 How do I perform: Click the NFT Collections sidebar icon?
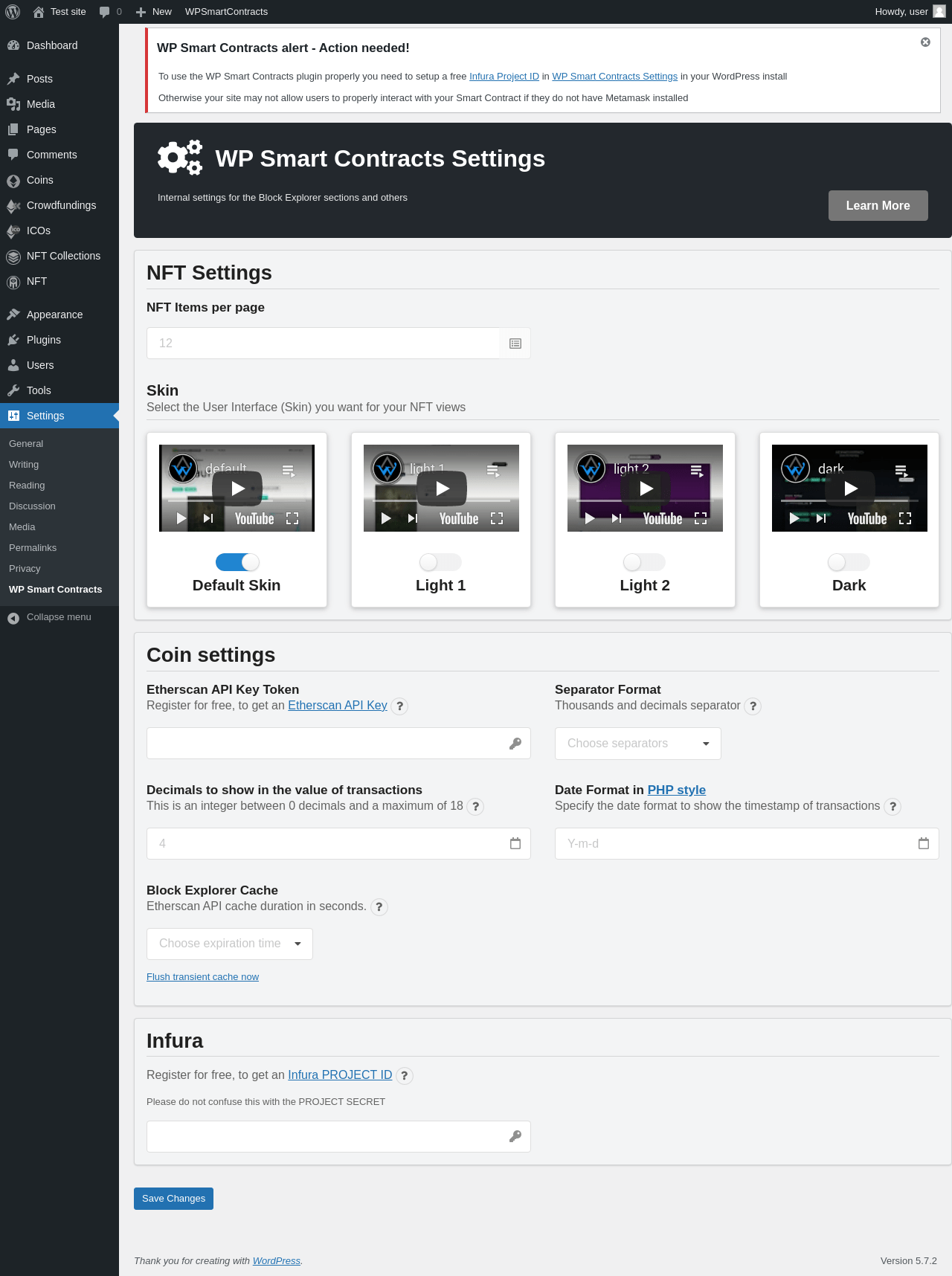tap(13, 257)
